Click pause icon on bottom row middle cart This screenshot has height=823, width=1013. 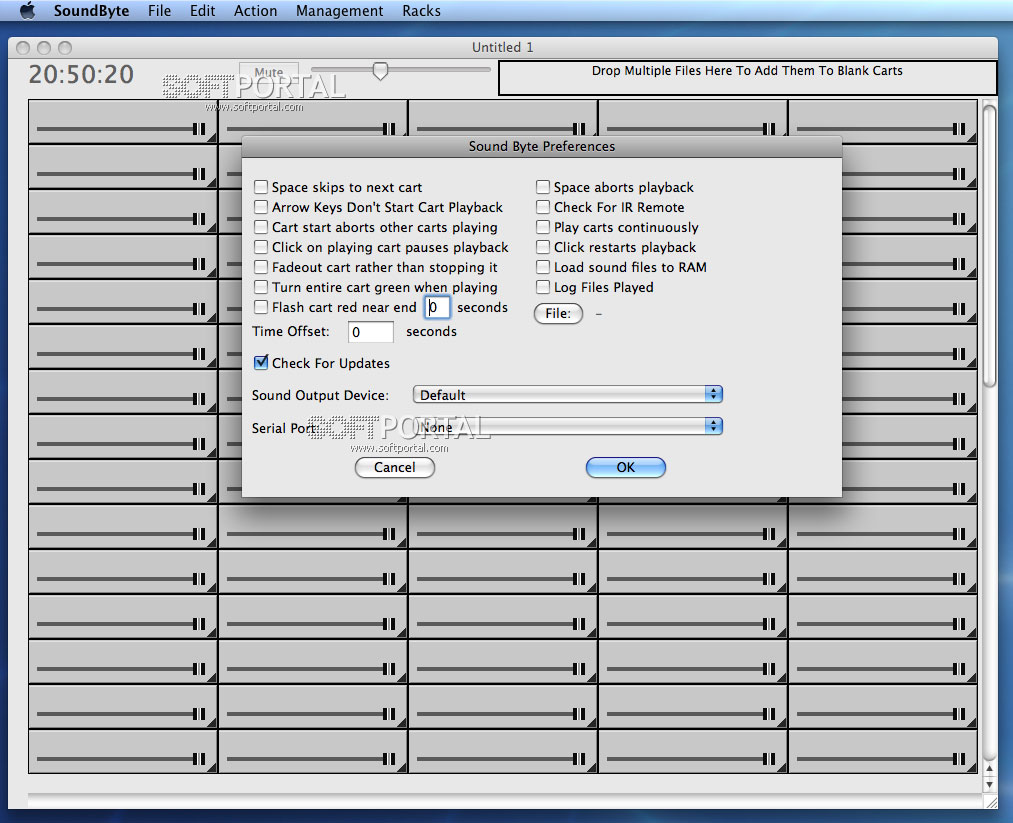point(579,759)
